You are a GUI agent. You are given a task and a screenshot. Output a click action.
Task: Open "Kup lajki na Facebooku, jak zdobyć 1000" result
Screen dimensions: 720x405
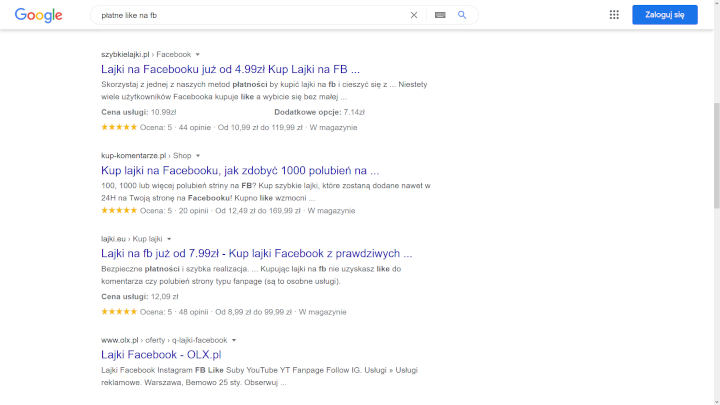[240, 171]
